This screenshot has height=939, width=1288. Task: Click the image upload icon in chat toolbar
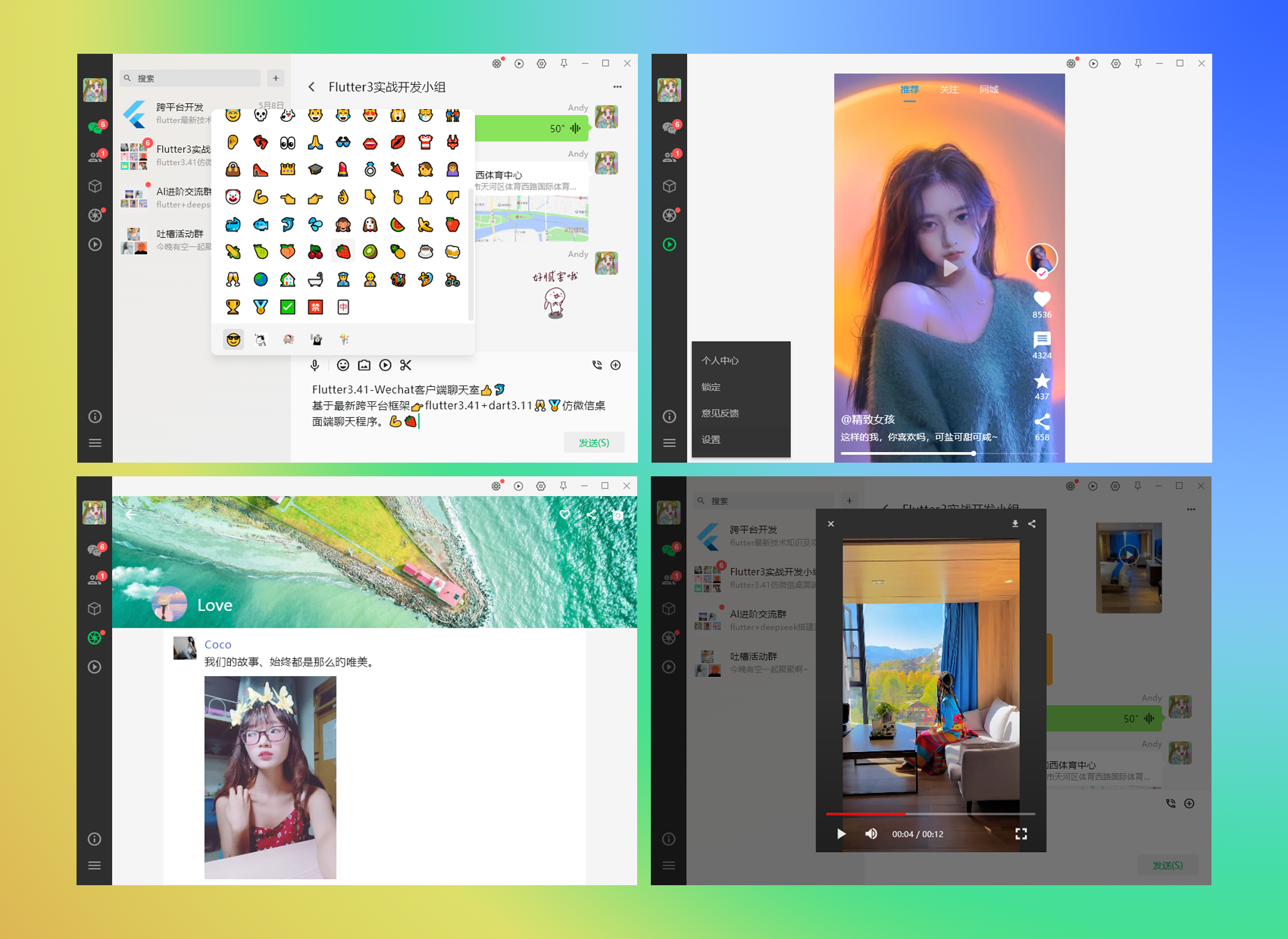coord(364,365)
